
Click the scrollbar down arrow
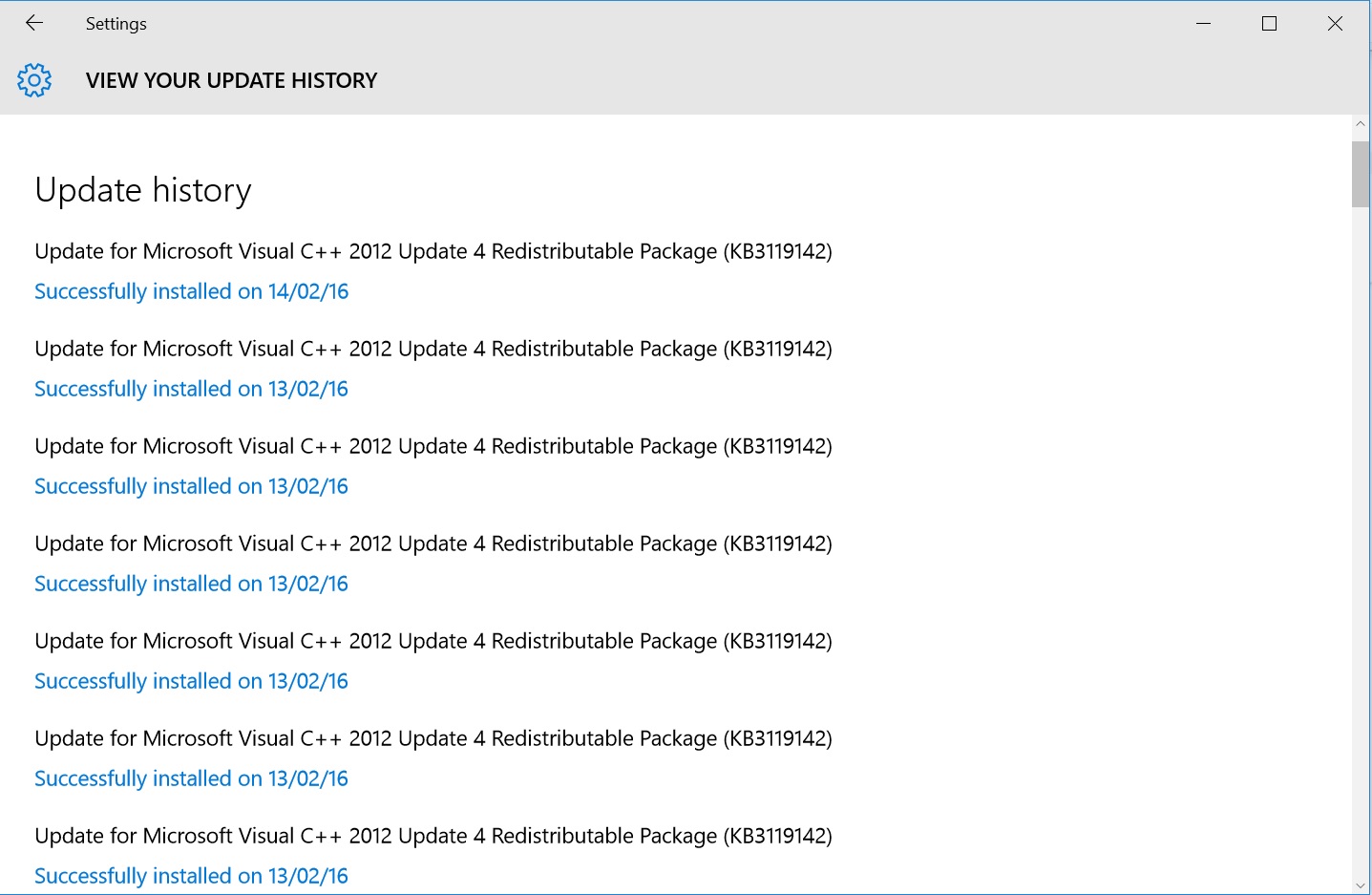1361,885
